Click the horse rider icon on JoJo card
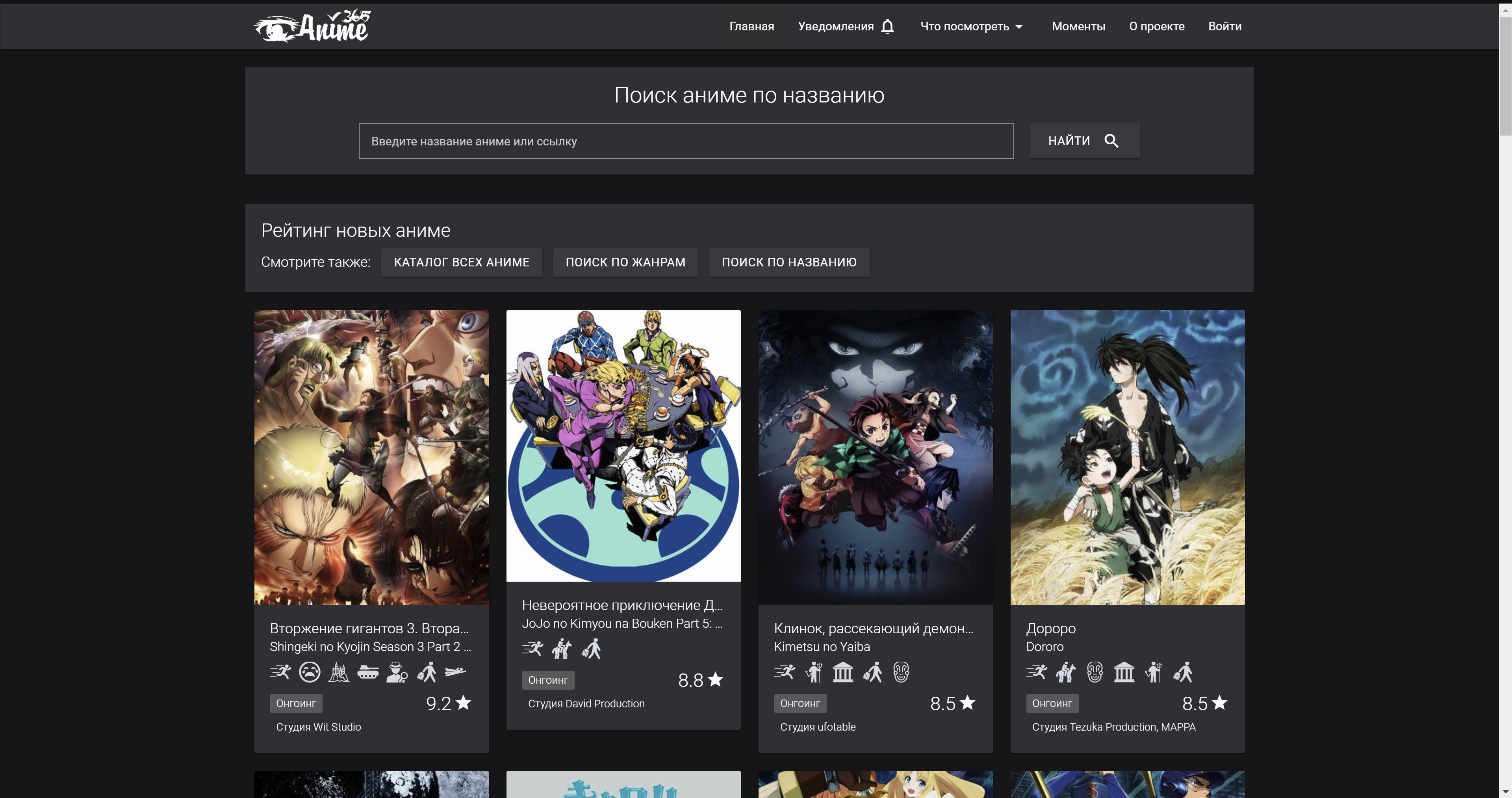 562,649
